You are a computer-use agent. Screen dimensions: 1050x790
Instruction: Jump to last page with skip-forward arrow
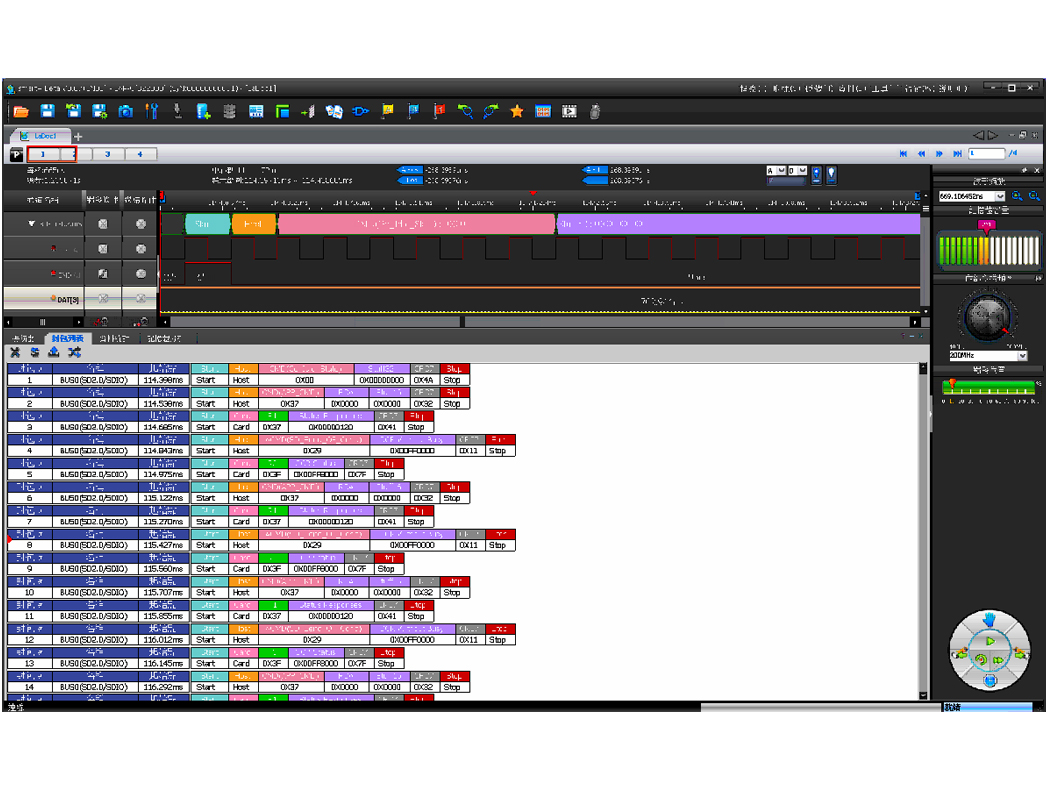pyautogui.click(x=958, y=154)
